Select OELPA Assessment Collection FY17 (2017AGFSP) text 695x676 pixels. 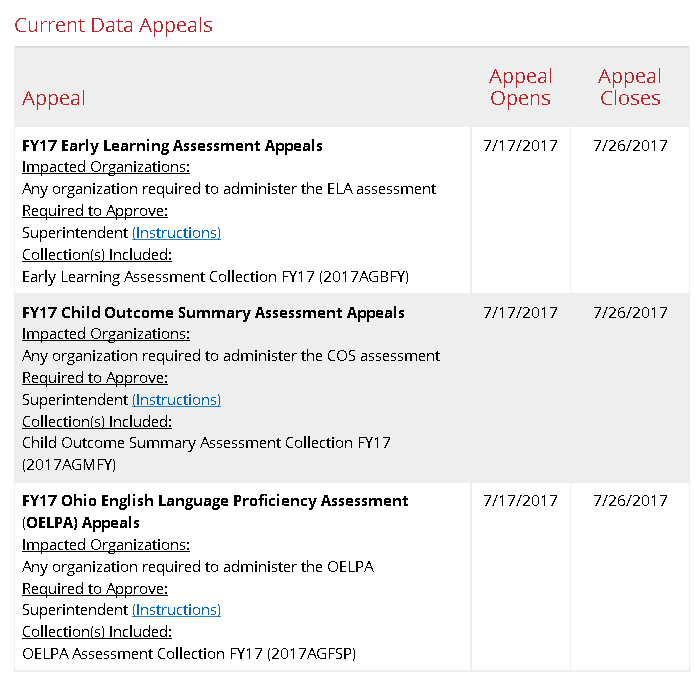point(189,654)
